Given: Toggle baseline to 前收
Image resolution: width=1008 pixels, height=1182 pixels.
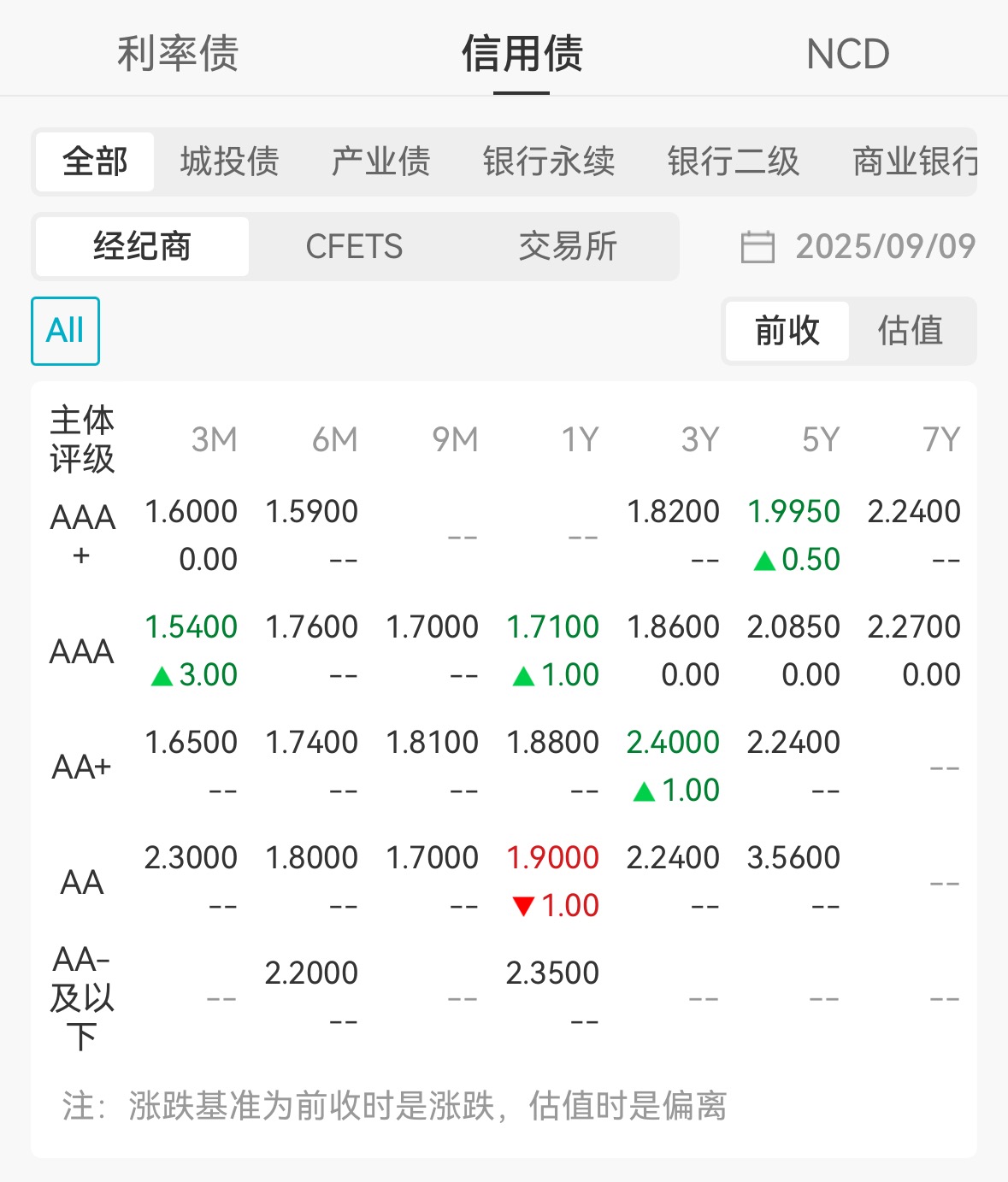Looking at the screenshot, I should 787,331.
